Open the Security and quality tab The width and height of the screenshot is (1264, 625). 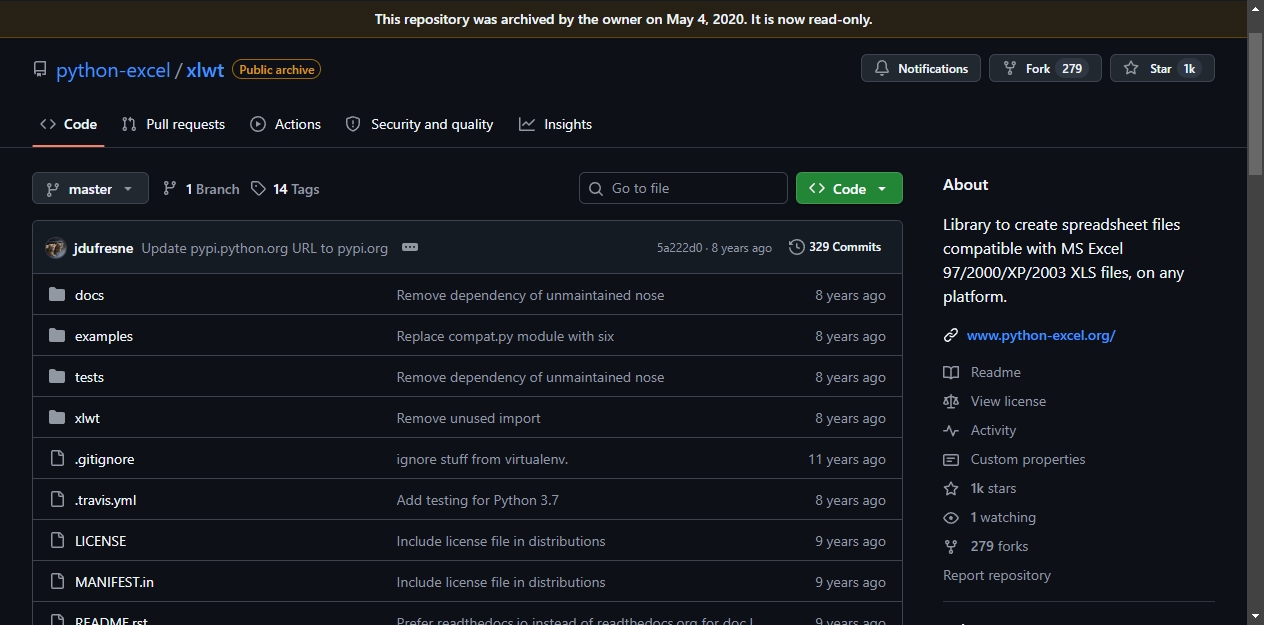click(x=419, y=124)
